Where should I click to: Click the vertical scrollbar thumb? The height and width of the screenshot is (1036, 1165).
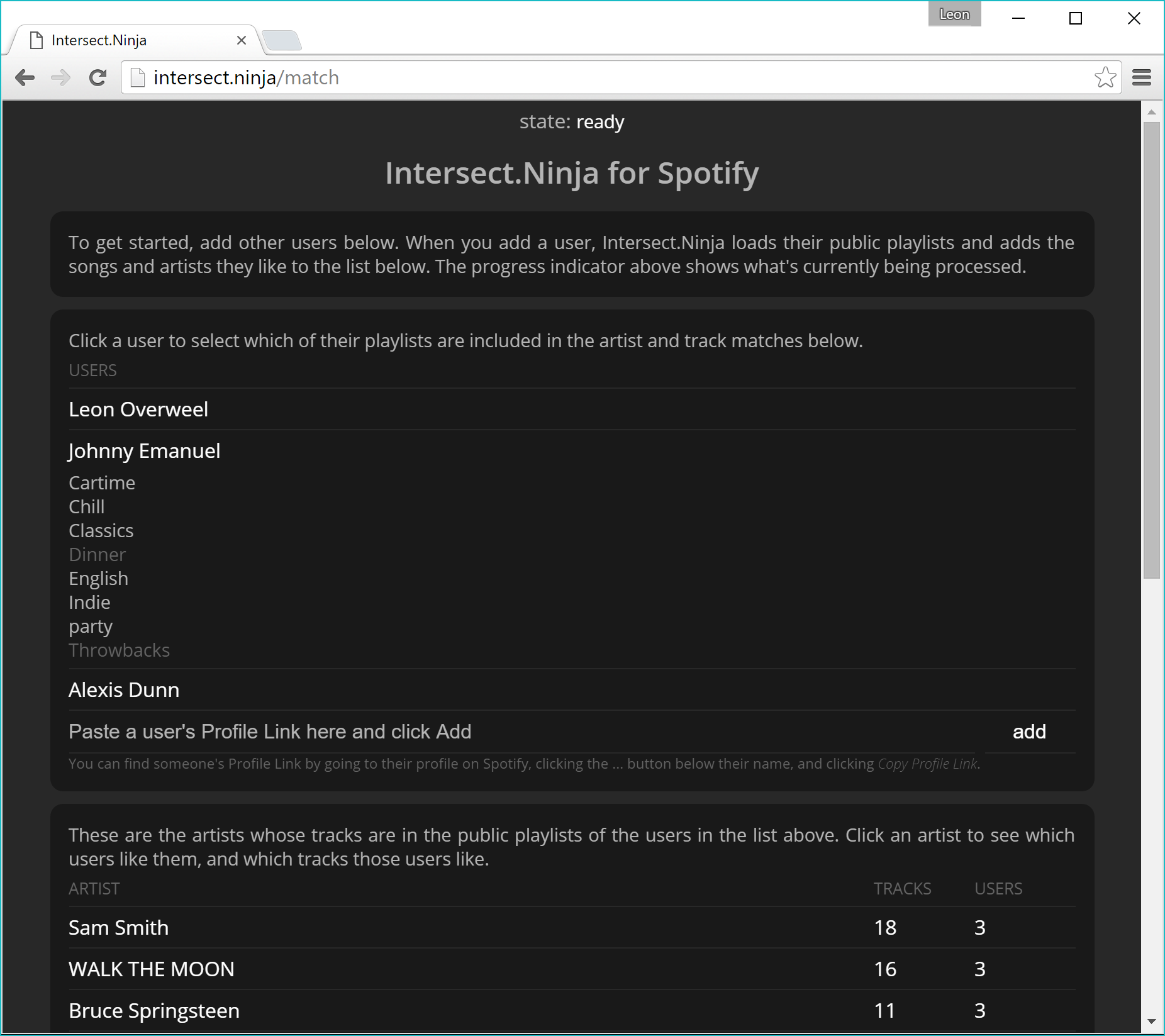click(1152, 350)
